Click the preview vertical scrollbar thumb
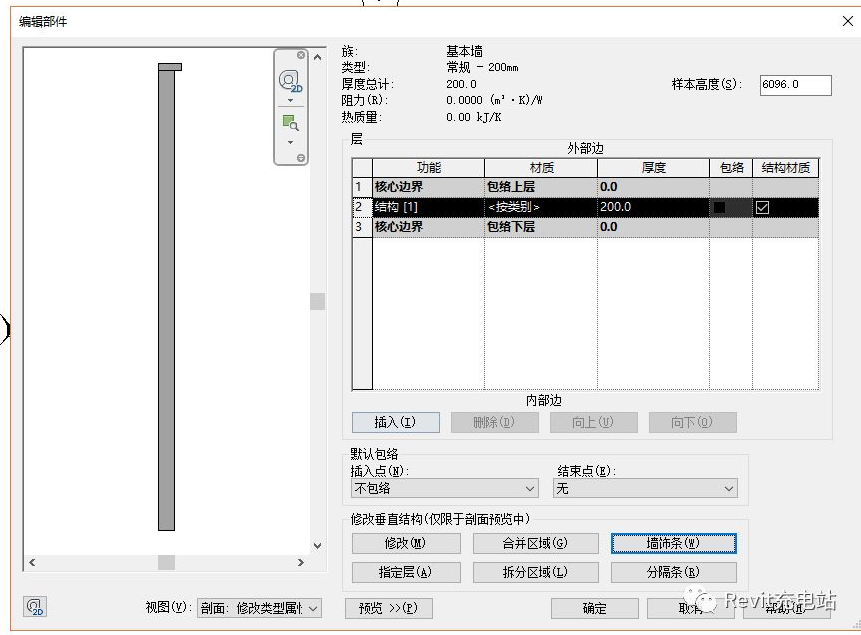Screen dimensions: 861x635 (x=317, y=301)
